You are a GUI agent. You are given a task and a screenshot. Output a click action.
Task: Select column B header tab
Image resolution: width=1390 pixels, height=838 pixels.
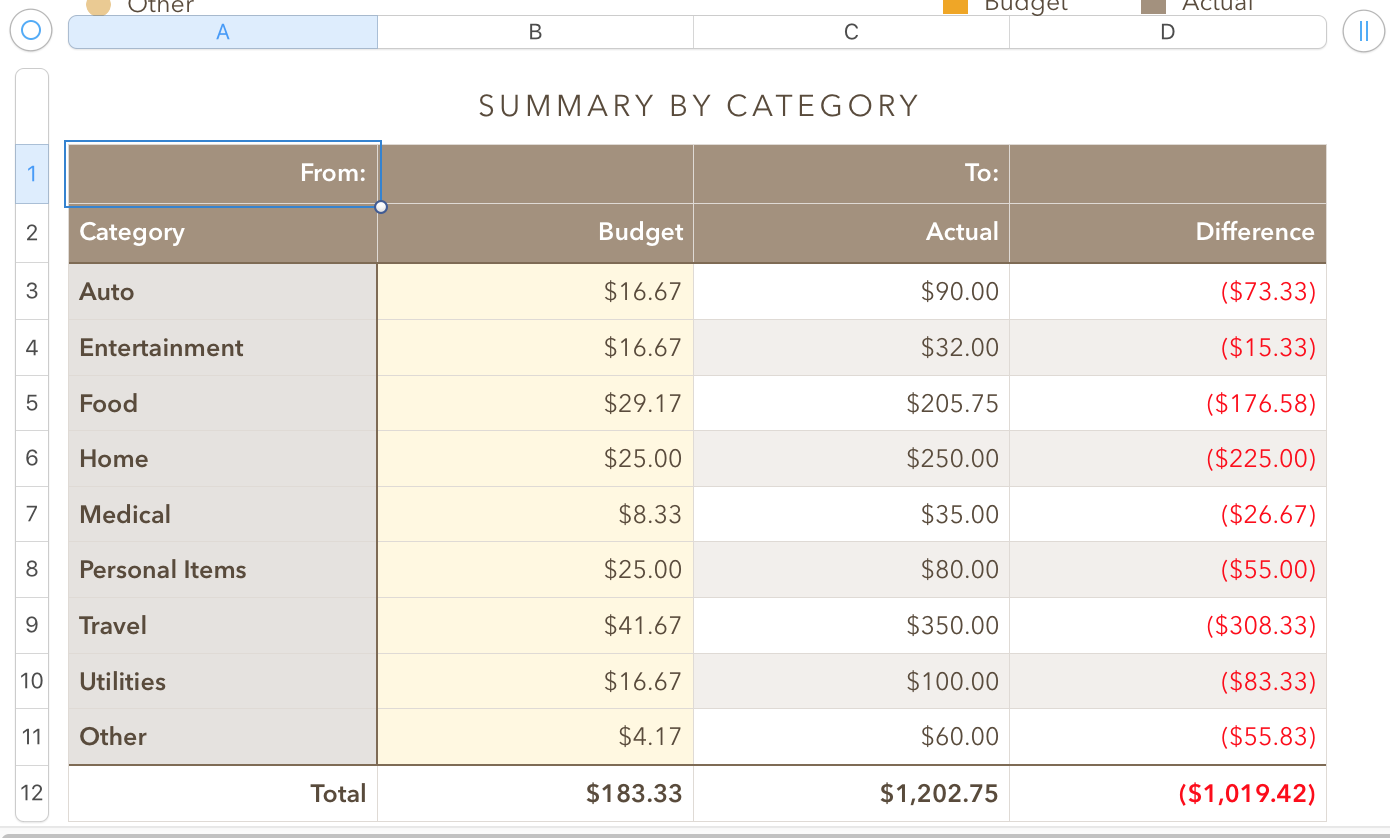[x=535, y=32]
